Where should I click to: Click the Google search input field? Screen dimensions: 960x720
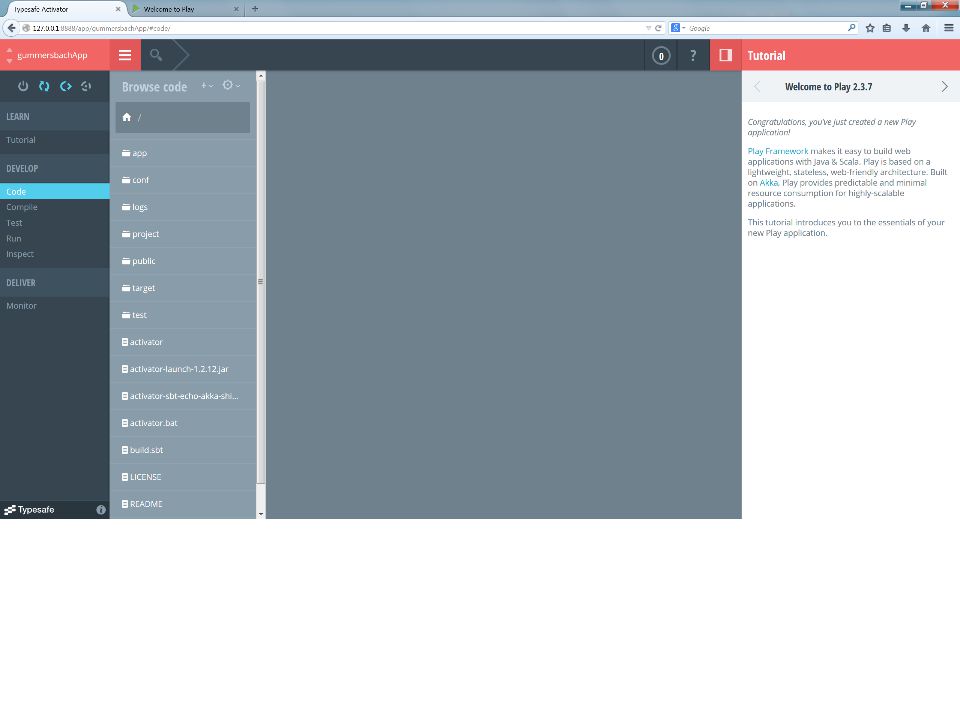click(767, 28)
